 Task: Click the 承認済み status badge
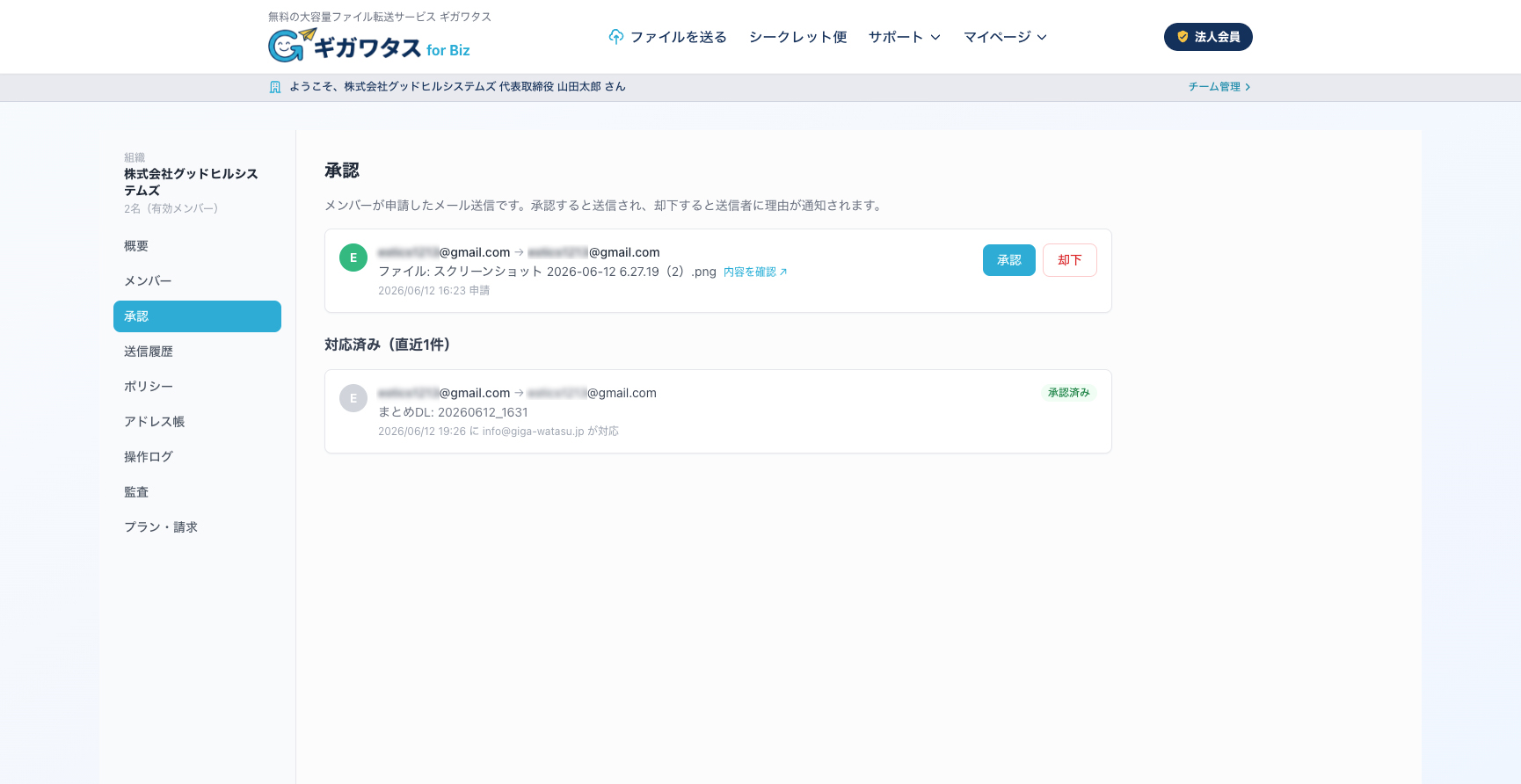tap(1068, 393)
